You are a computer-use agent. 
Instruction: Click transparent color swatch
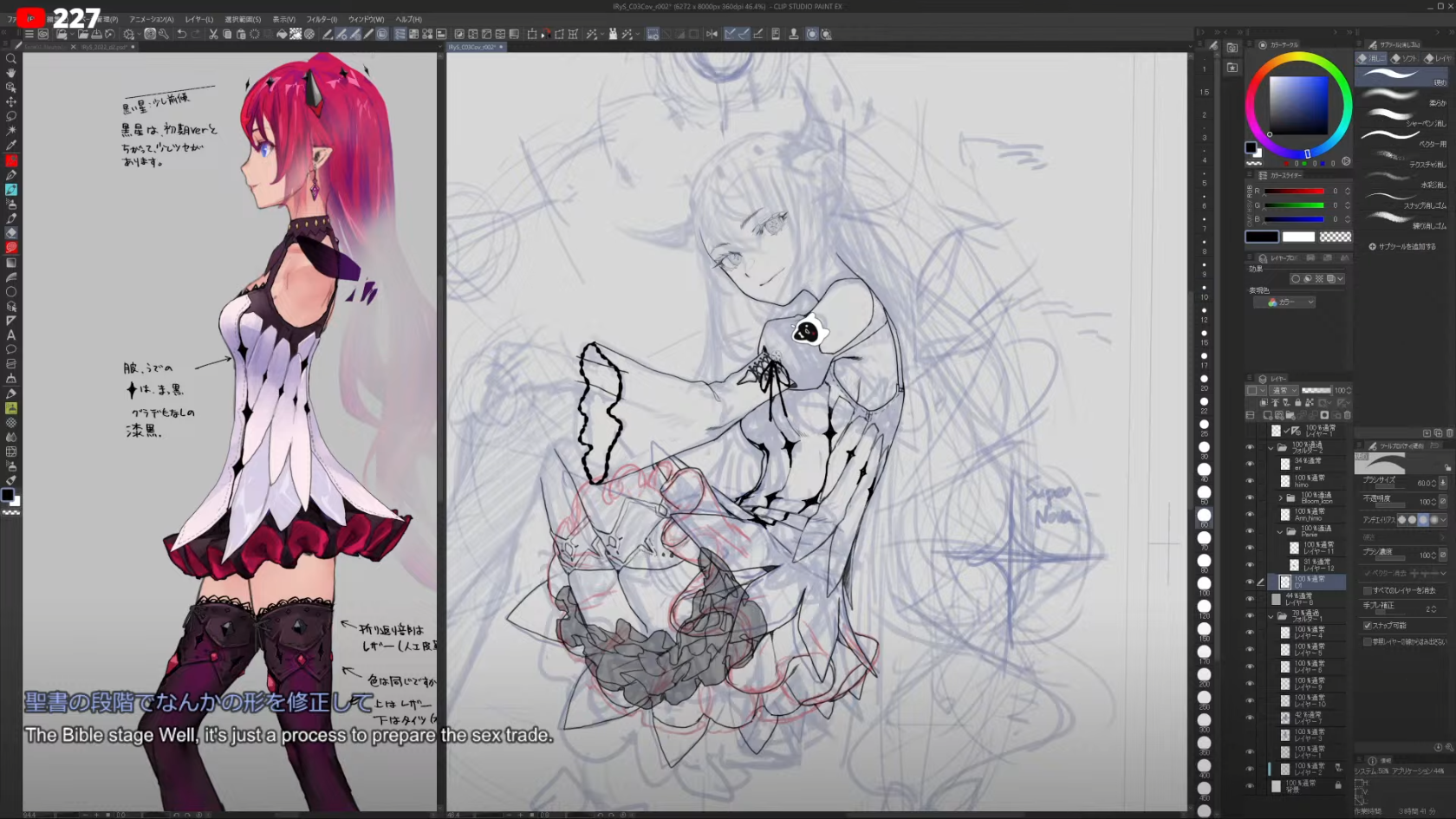(x=1335, y=237)
